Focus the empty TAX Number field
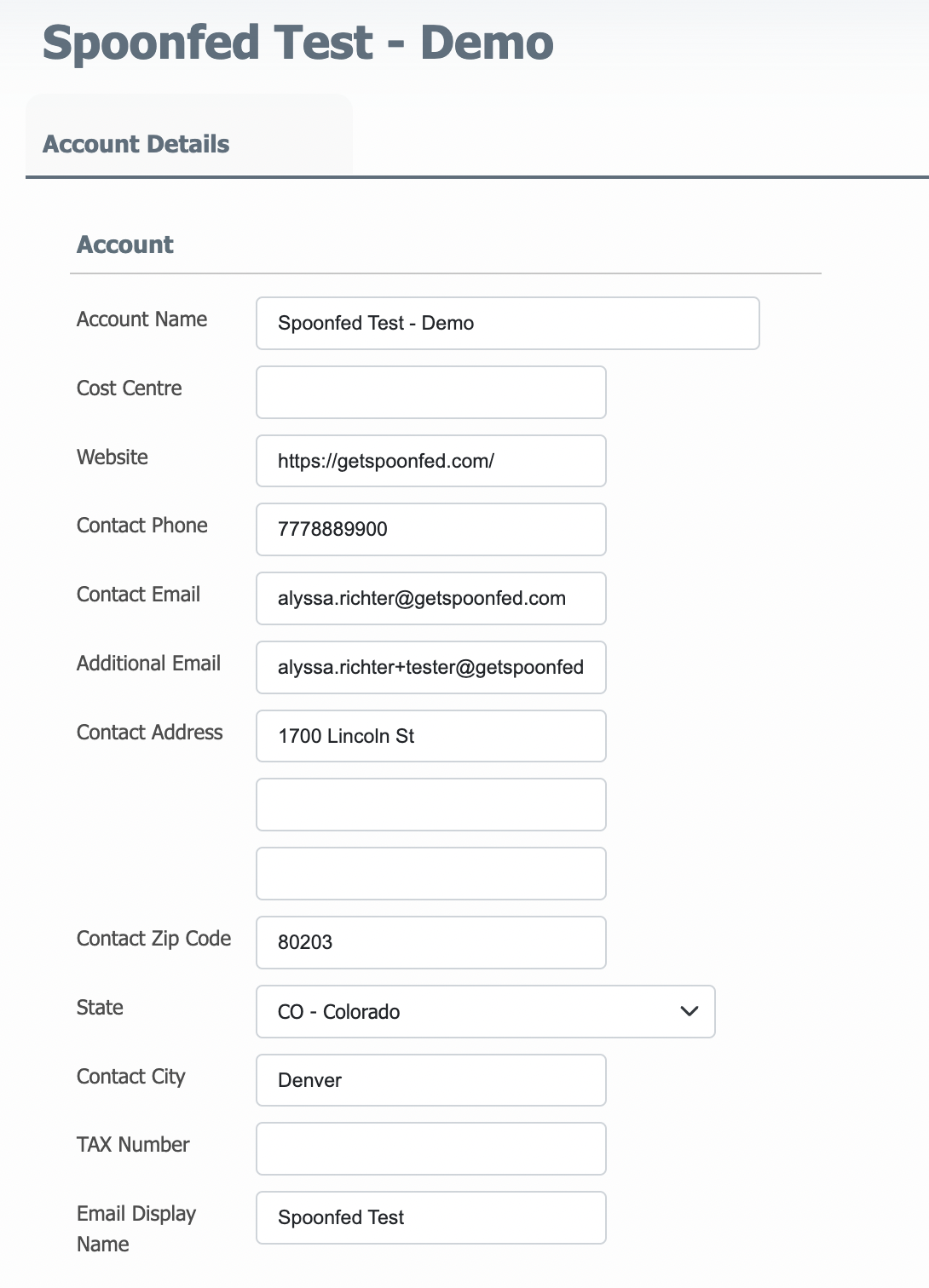929x1288 pixels. coord(431,1148)
